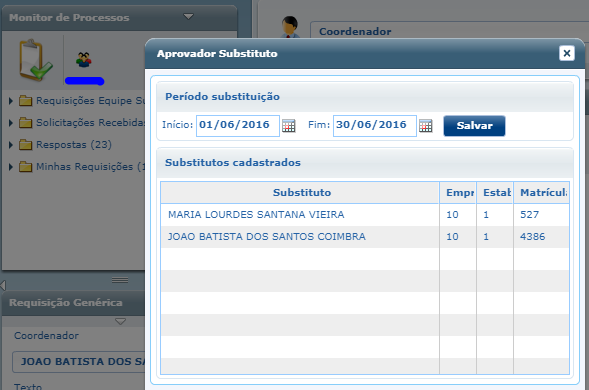Collapse the Monitor de Processos panel arrow

point(188,17)
